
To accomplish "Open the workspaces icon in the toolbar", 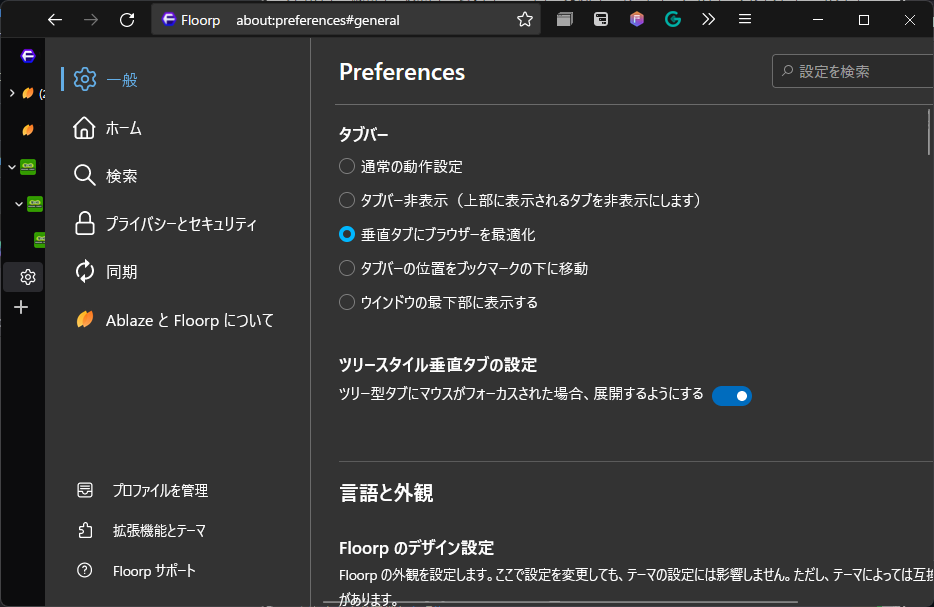I will [565, 18].
